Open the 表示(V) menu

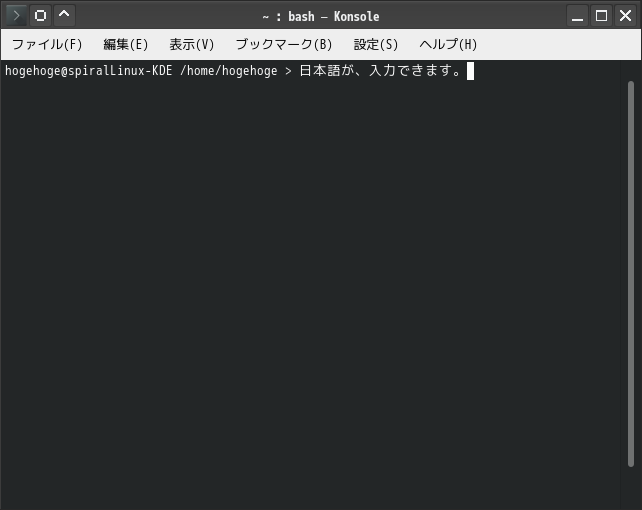coord(192,44)
